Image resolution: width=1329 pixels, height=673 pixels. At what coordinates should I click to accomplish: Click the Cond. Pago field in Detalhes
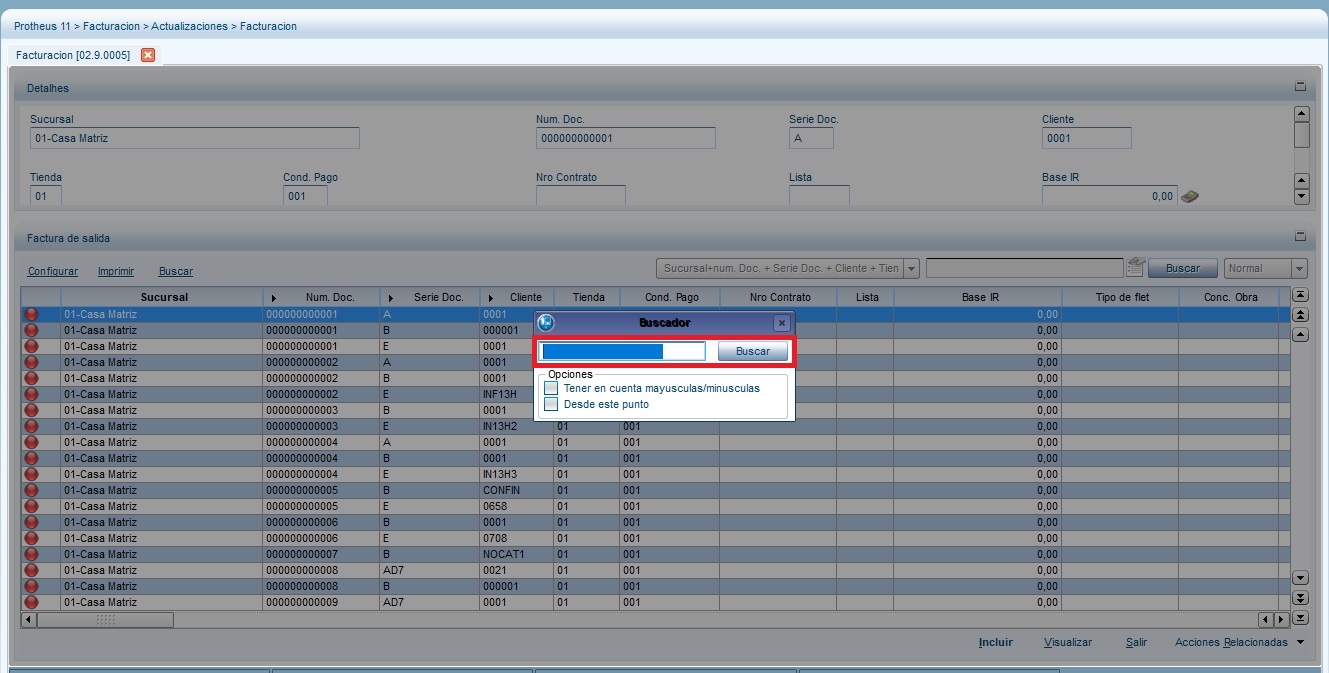[305, 196]
